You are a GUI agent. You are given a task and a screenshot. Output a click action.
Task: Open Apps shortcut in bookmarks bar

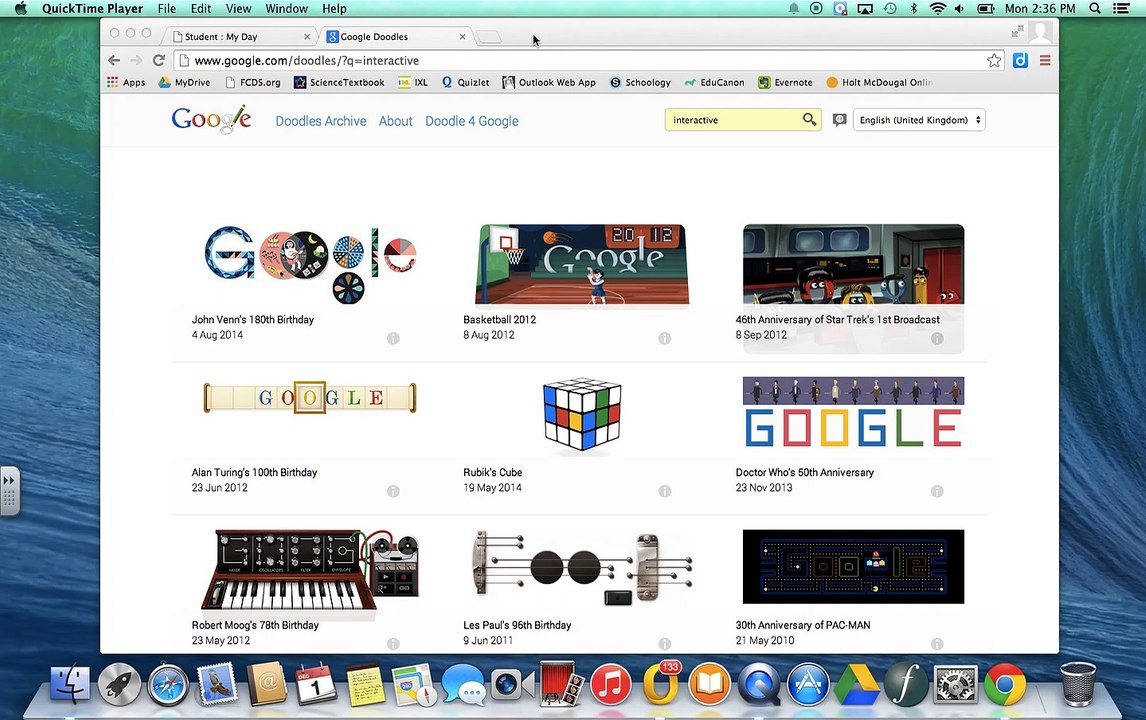(126, 83)
